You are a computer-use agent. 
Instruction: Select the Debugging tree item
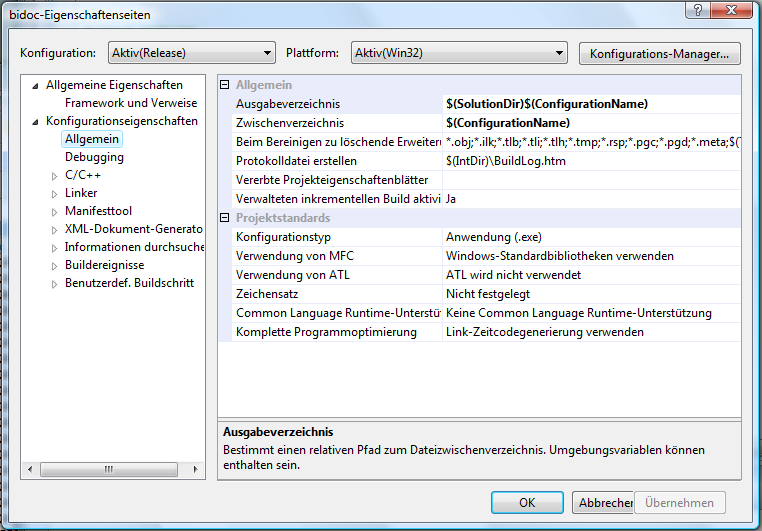pyautogui.click(x=94, y=157)
